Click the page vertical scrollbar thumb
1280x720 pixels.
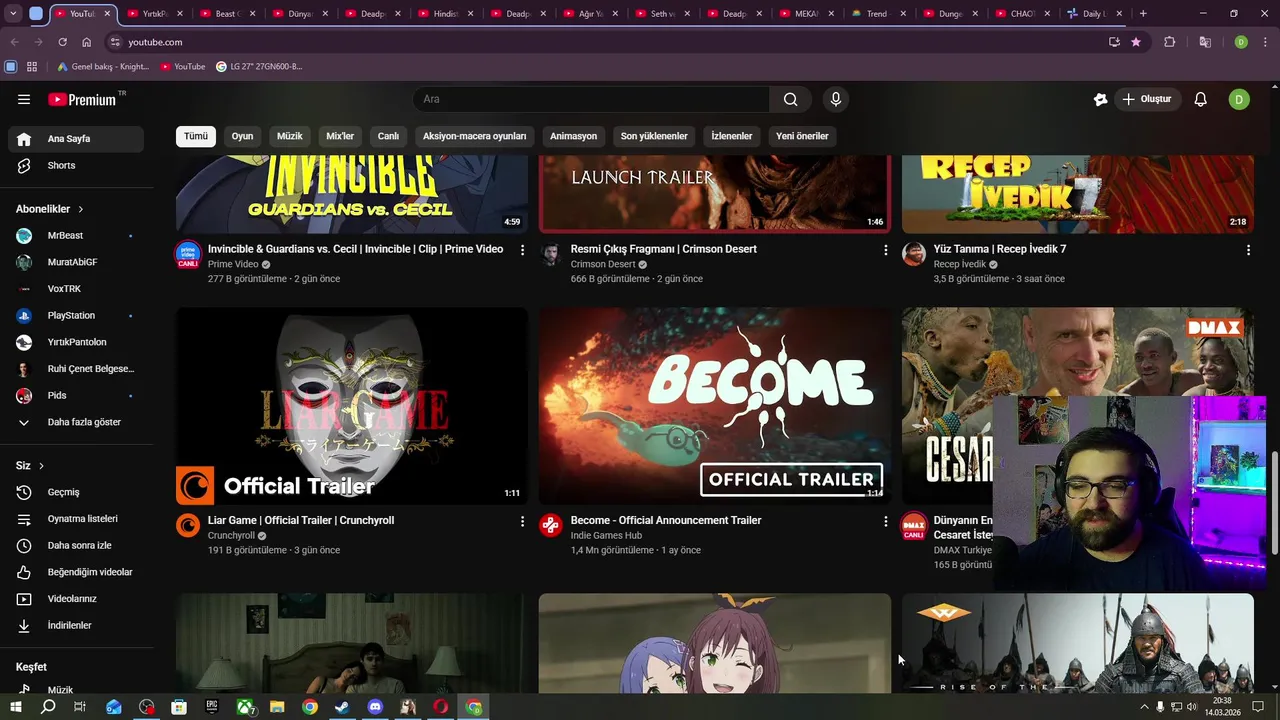tap(1273, 504)
